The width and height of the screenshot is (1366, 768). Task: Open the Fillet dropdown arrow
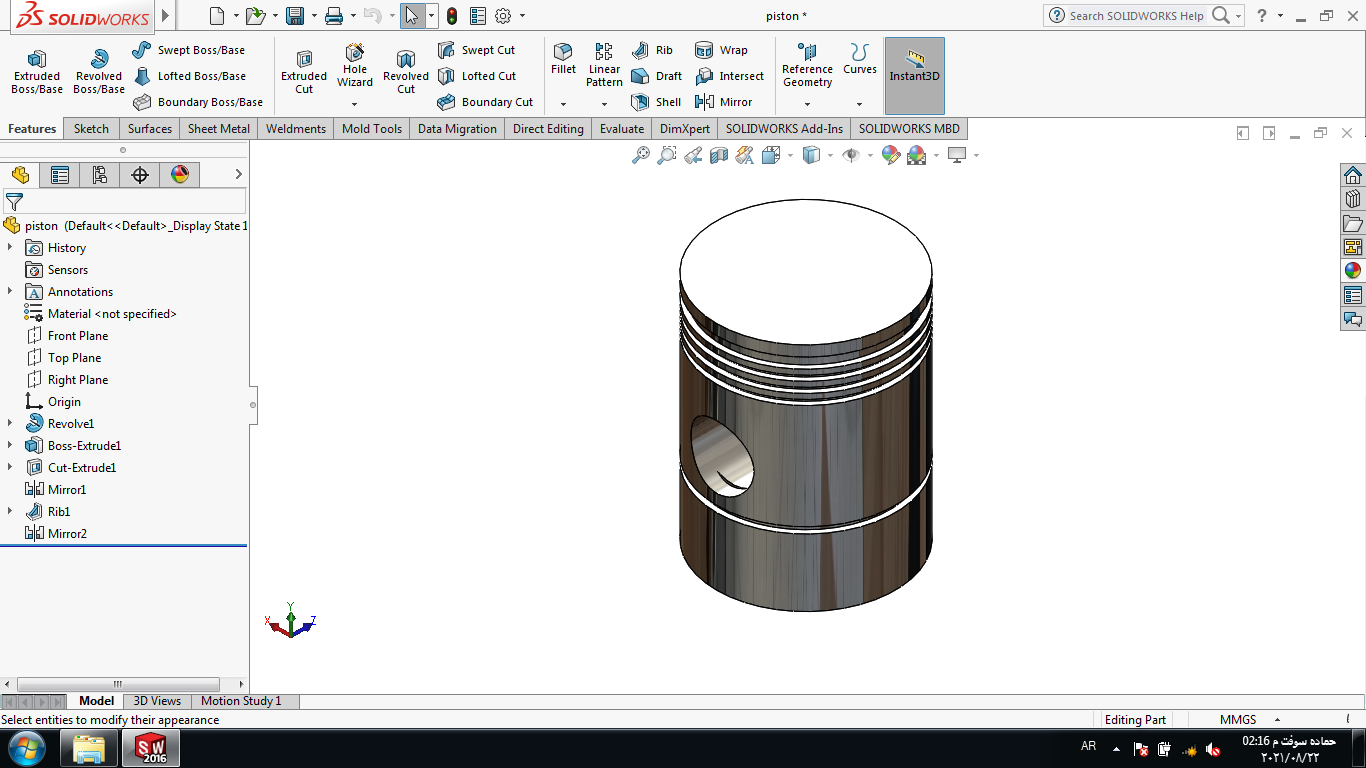[563, 104]
